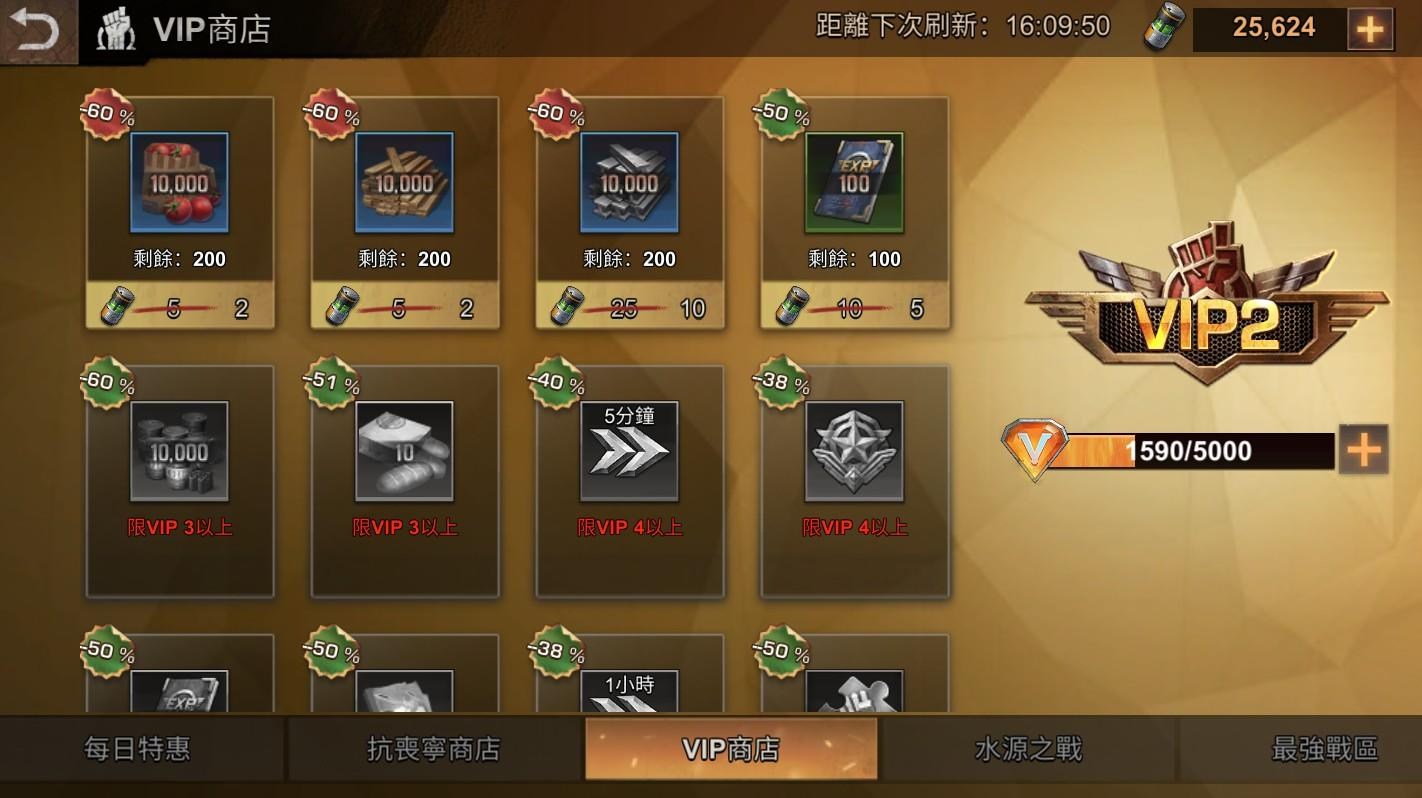Add more currency with top plus button
The image size is (1422, 798).
[x=1369, y=29]
